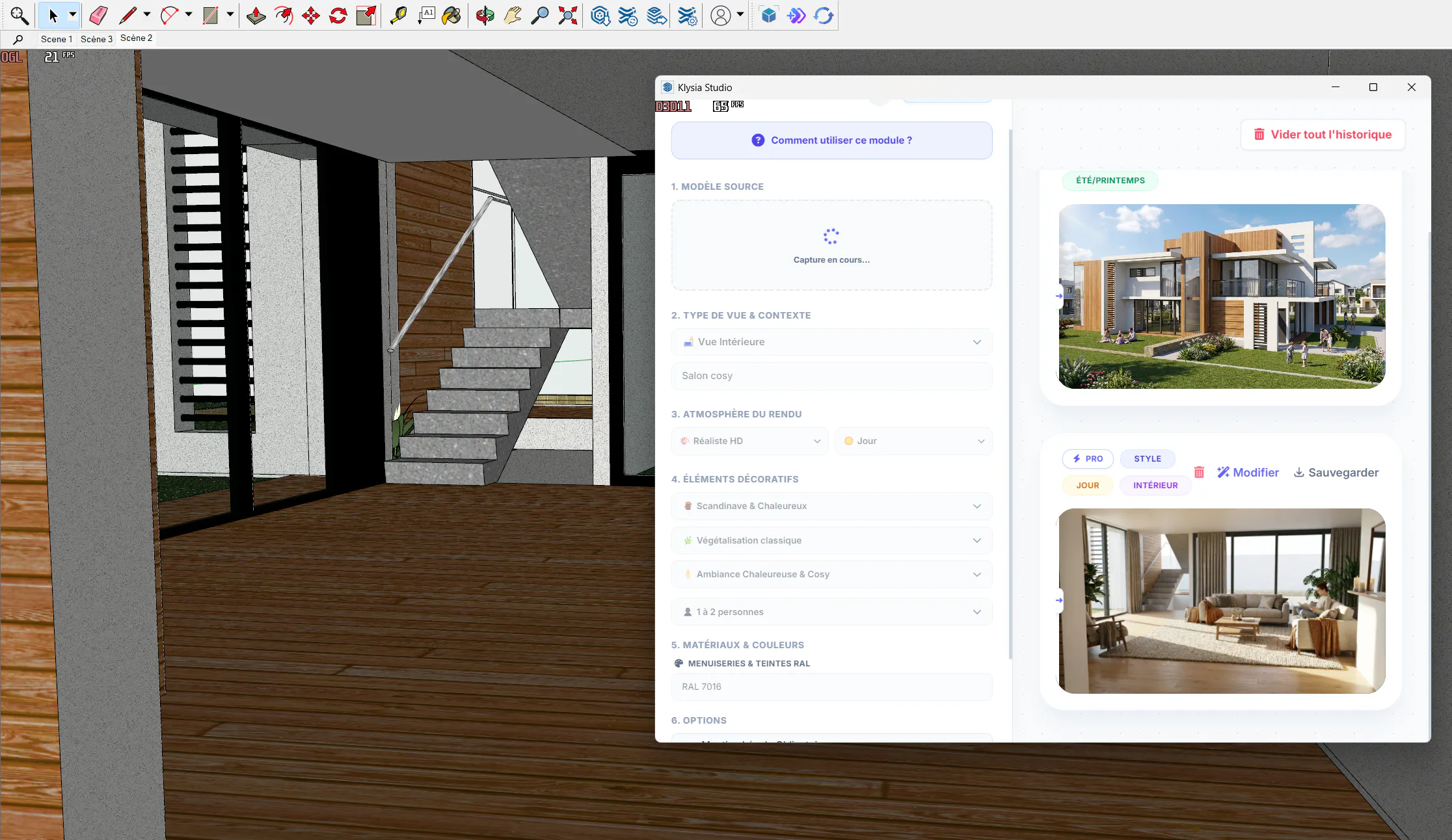Click the PRO tag badge
The width and height of the screenshot is (1452, 840).
click(x=1088, y=459)
